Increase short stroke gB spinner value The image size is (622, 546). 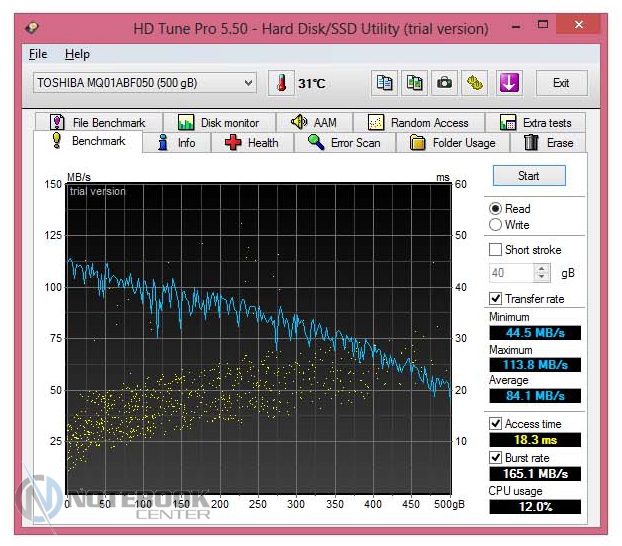(542, 268)
